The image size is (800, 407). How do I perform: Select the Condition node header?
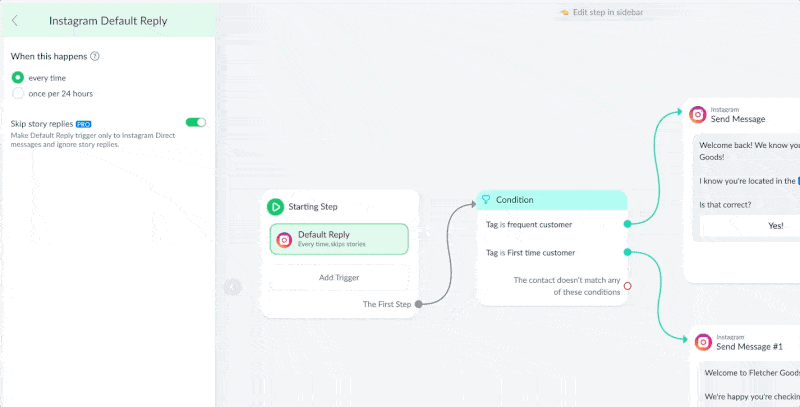pos(552,200)
